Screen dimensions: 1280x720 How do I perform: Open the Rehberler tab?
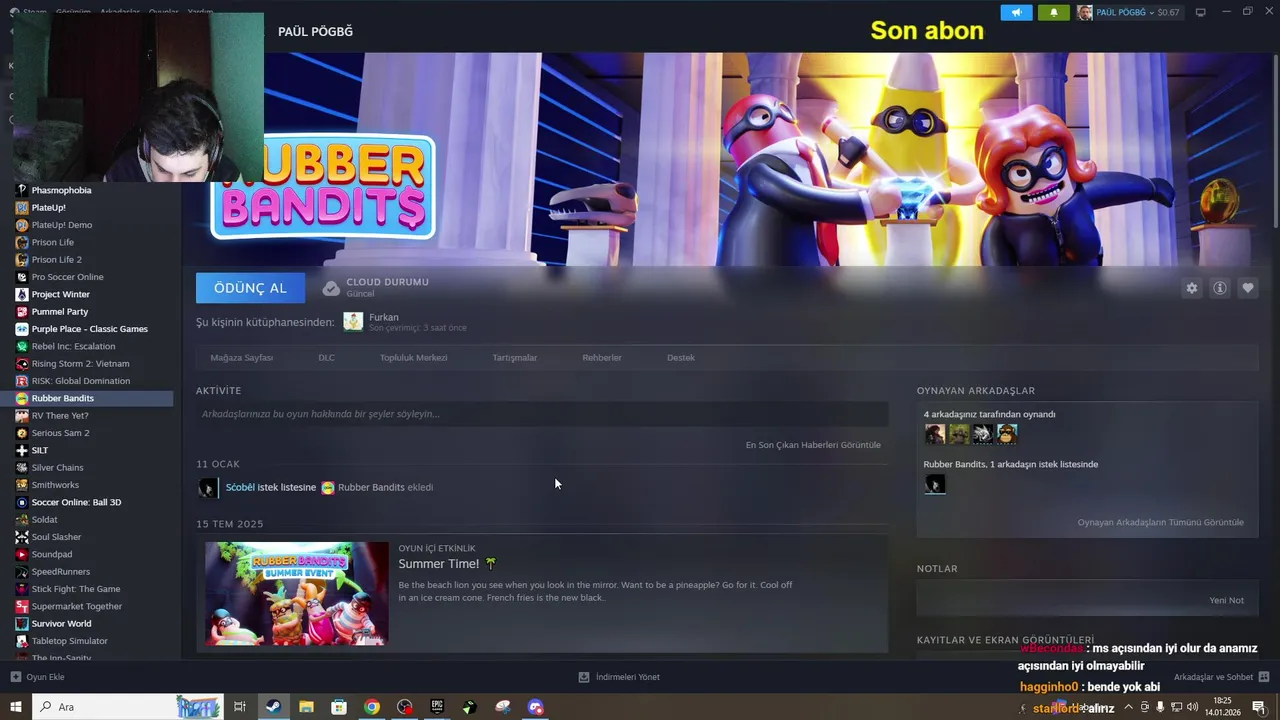point(602,357)
